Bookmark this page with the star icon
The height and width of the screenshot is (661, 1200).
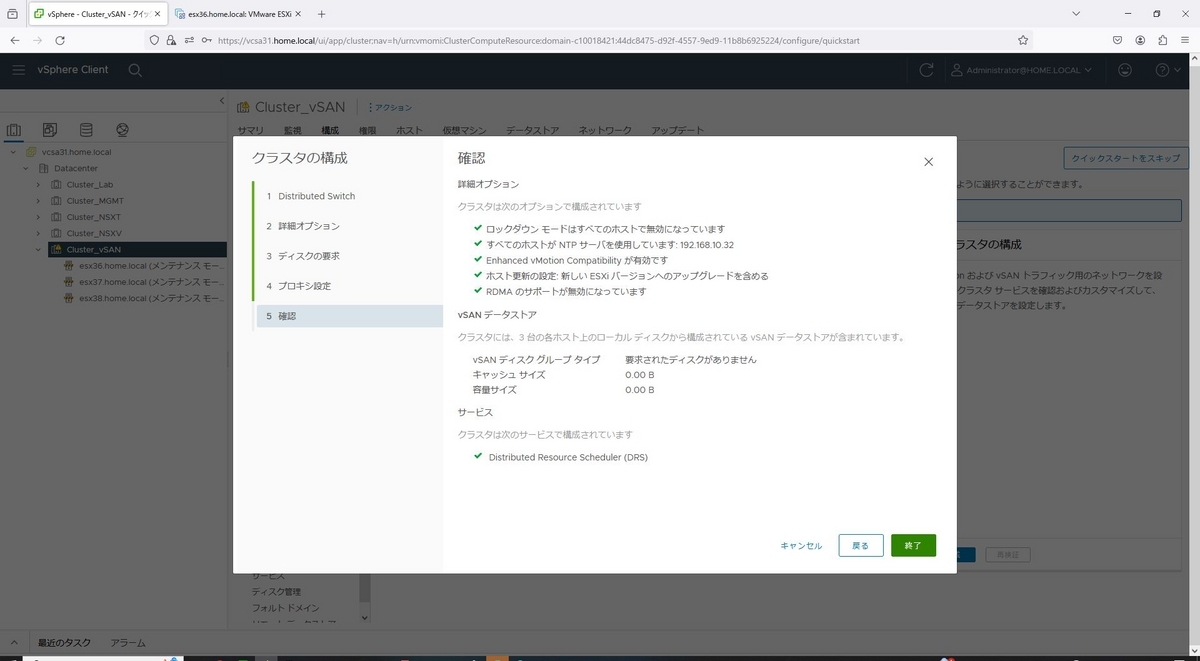pyautogui.click(x=1023, y=40)
